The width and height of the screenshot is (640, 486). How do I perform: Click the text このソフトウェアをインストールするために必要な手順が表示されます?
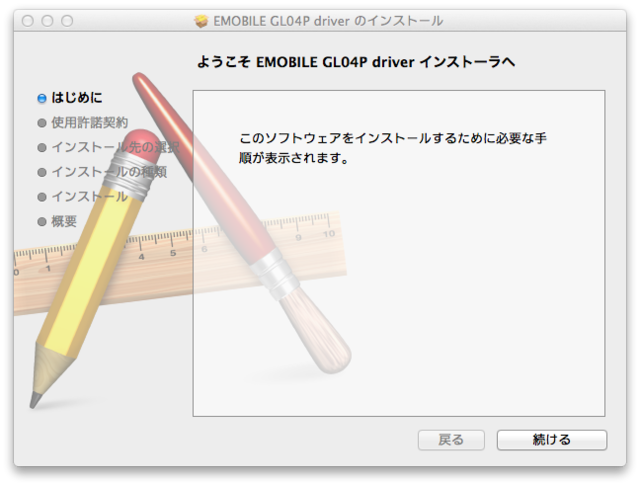393,148
